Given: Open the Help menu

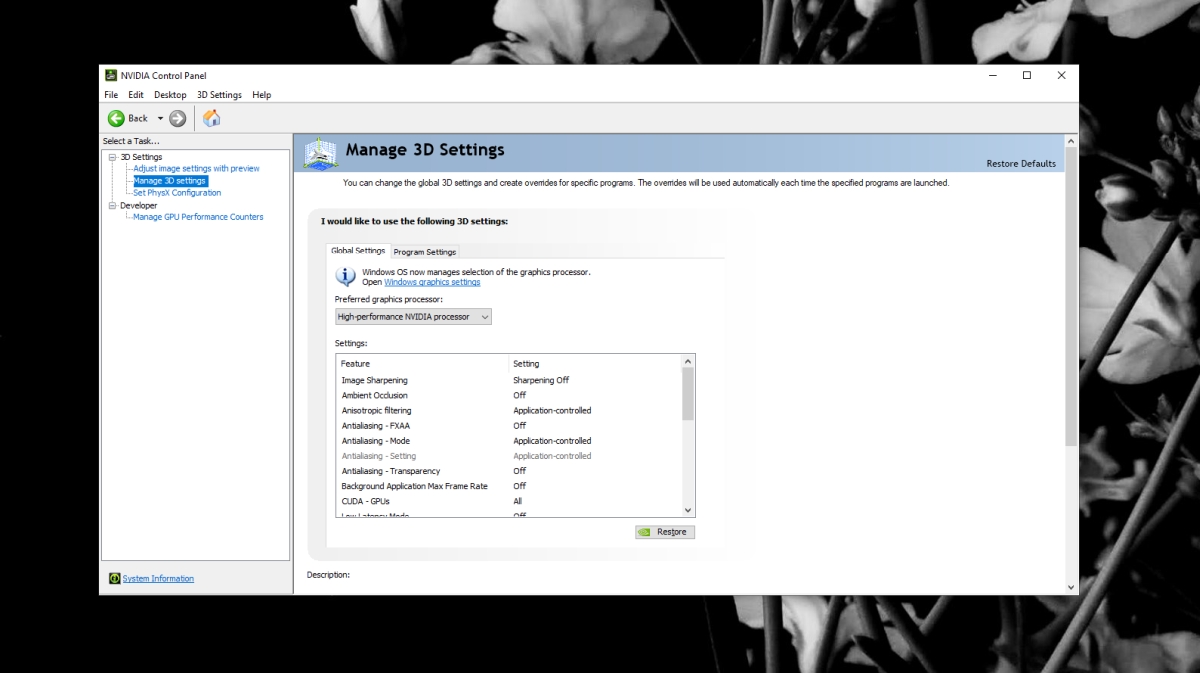Looking at the screenshot, I should [x=262, y=95].
